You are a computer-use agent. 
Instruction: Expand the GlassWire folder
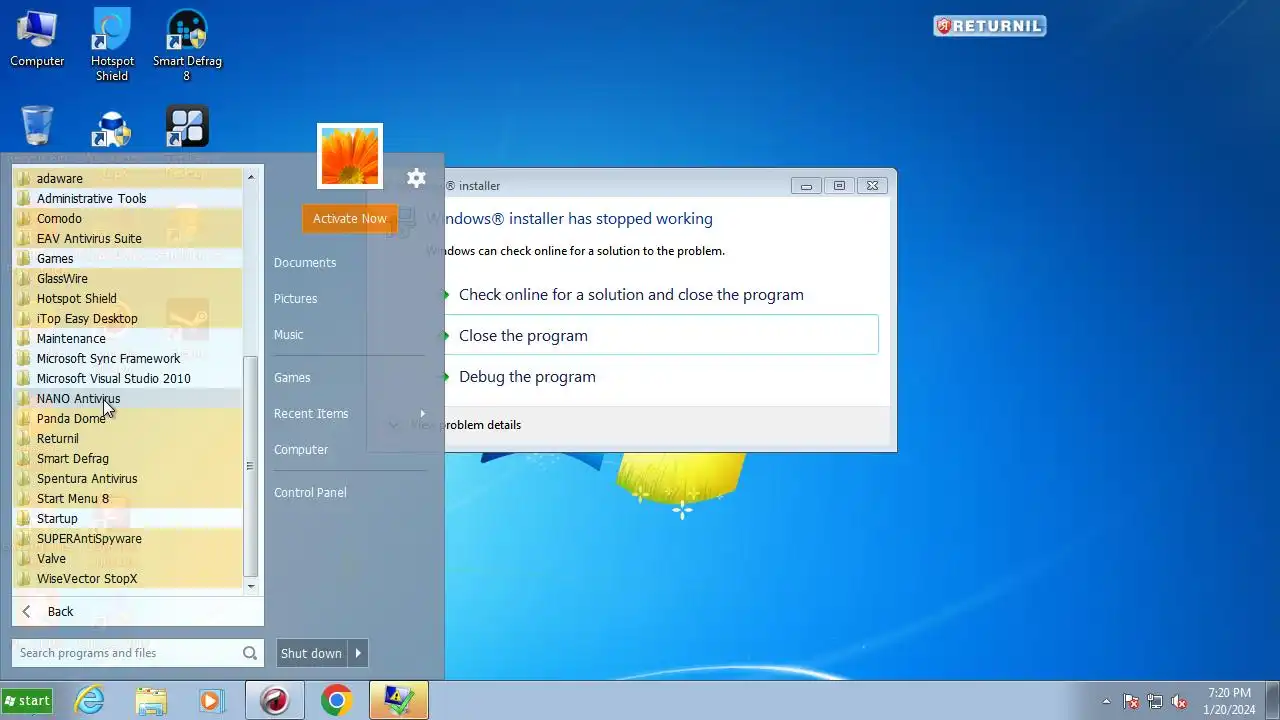point(127,278)
